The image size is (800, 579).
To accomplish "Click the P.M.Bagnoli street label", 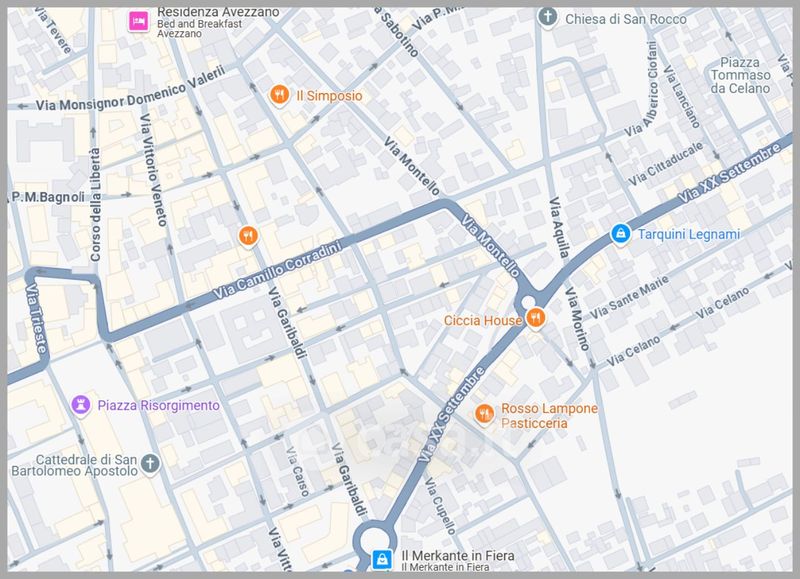I will pyautogui.click(x=47, y=197).
